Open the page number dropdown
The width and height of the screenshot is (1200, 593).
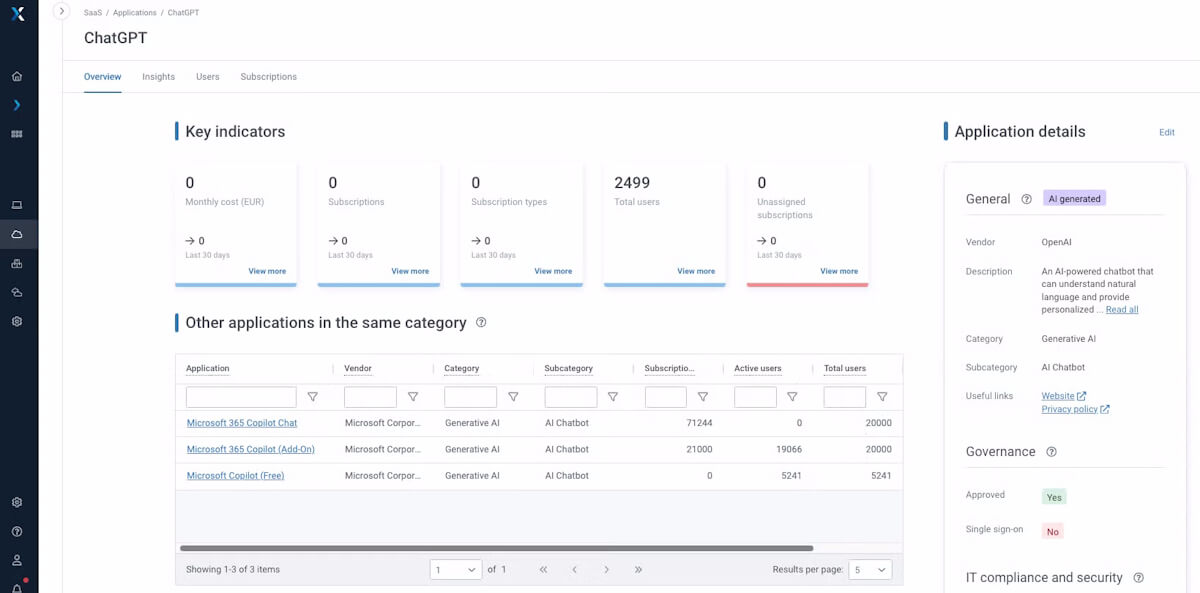tap(456, 569)
